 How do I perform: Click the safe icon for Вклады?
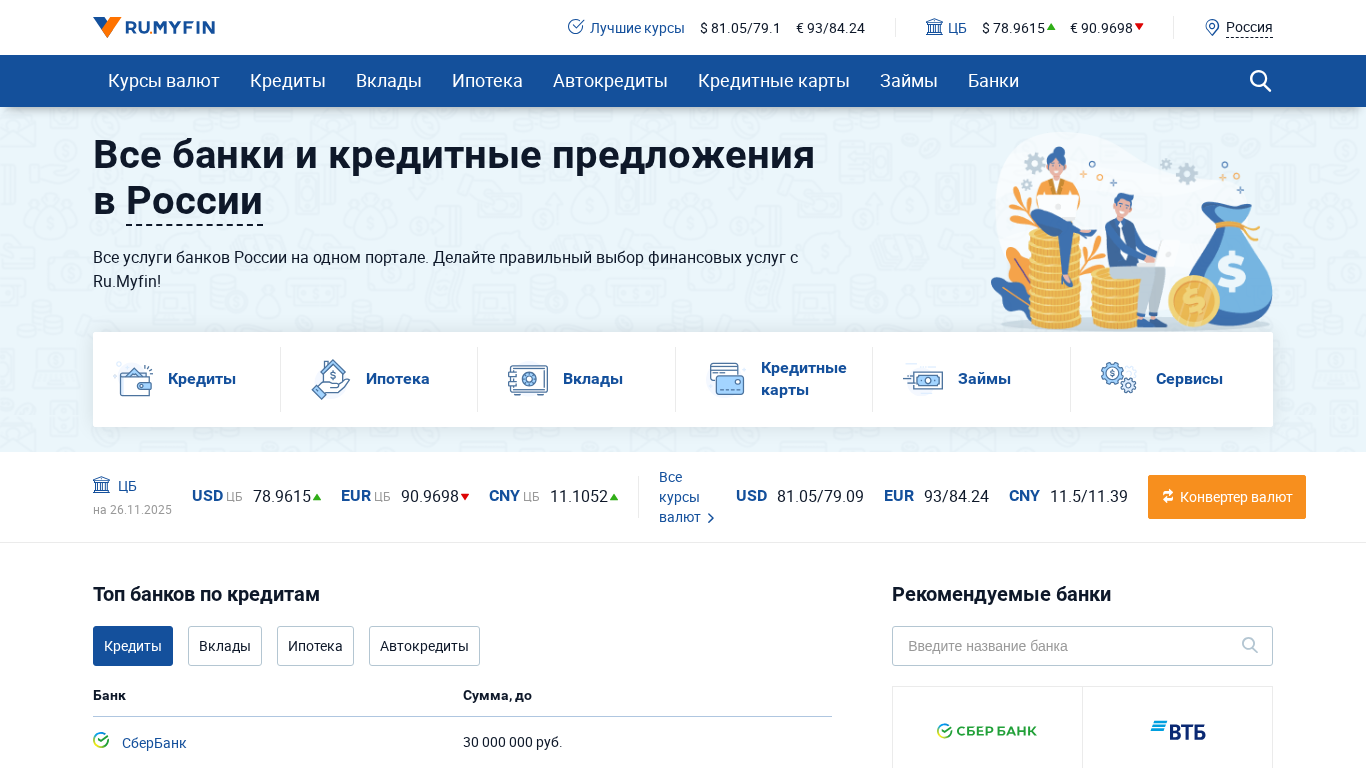528,379
